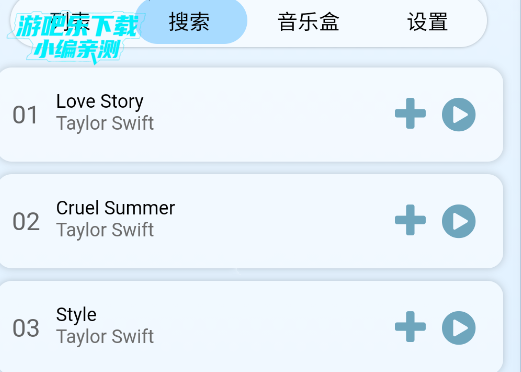Click Taylor Swift artist under Style
Image resolution: width=521 pixels, height=372 pixels.
click(x=105, y=337)
